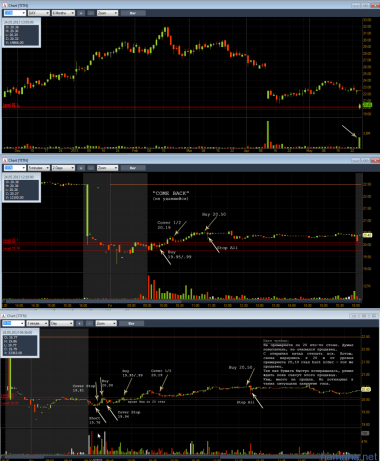Click the plus button in 5-minute chart toolbar
This screenshot has width=380, height=461.
click(x=81, y=168)
